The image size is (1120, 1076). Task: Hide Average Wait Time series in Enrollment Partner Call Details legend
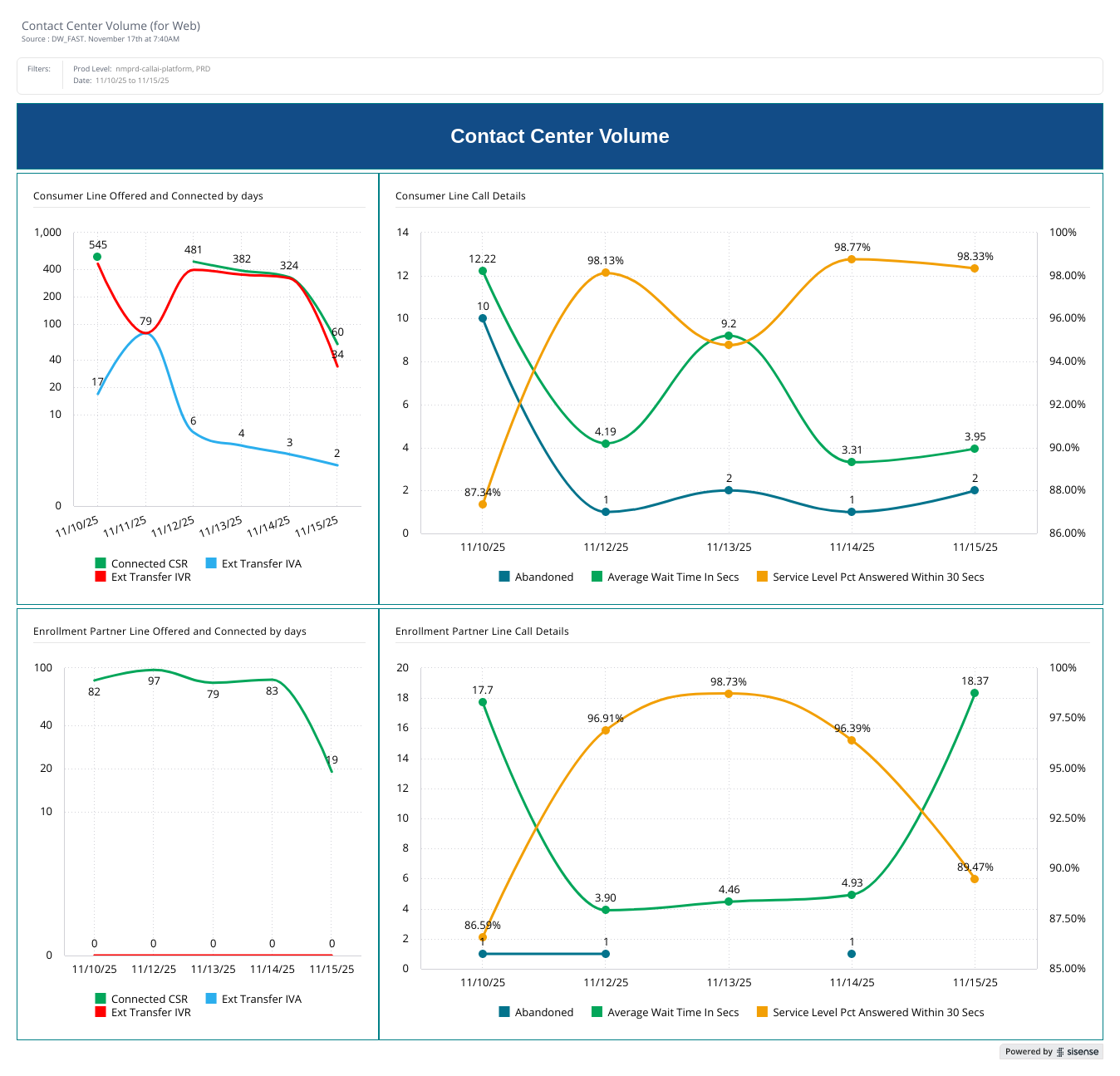point(672,1012)
